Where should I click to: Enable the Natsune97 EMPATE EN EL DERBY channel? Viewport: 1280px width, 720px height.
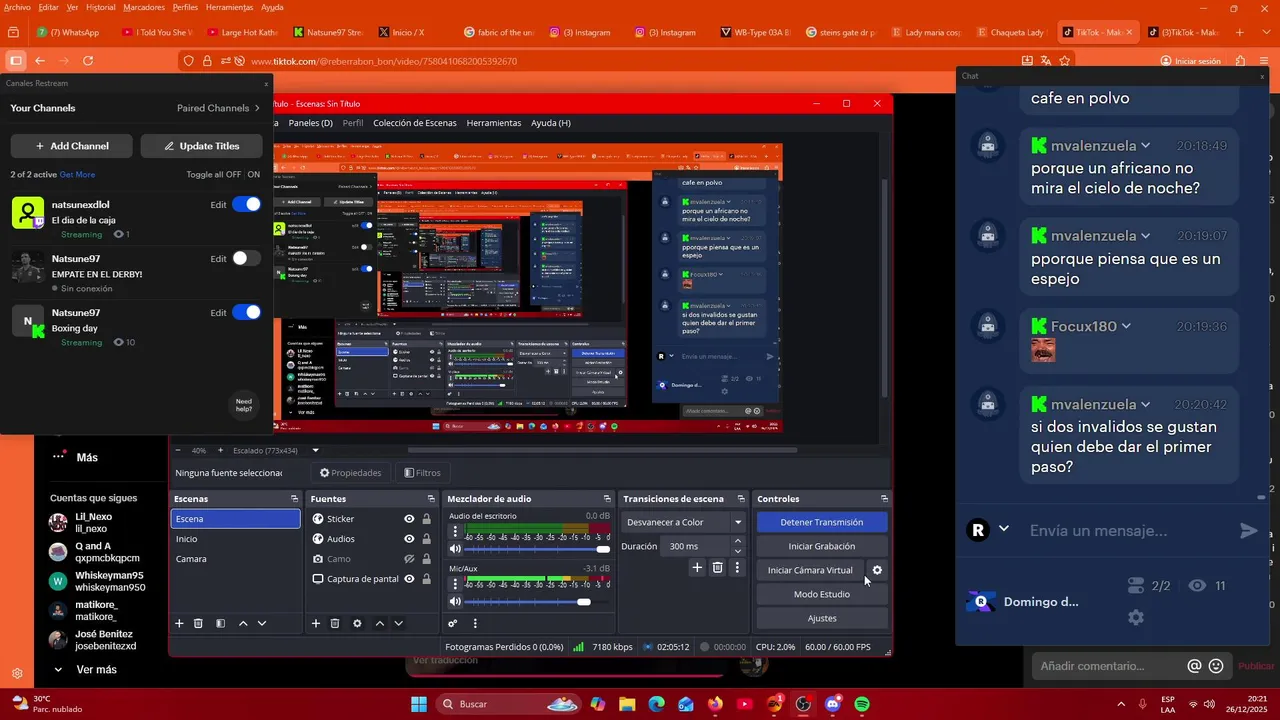tap(246, 258)
